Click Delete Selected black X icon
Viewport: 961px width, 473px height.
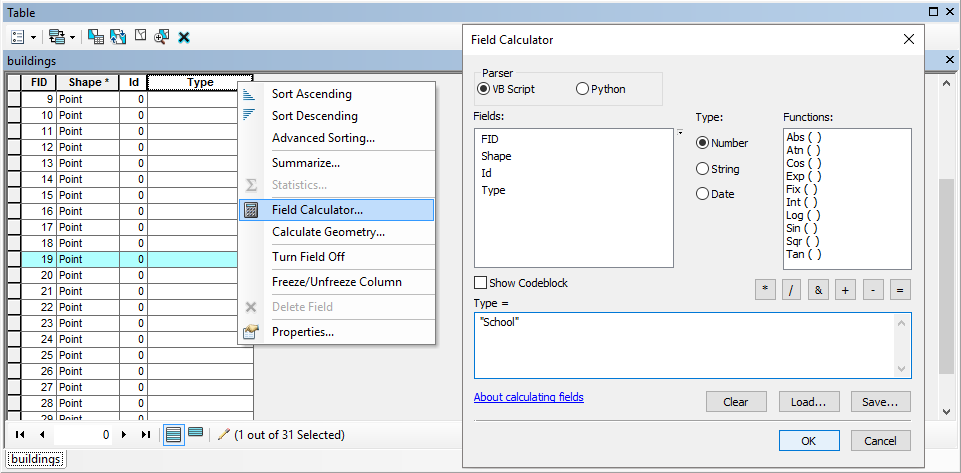pos(184,37)
